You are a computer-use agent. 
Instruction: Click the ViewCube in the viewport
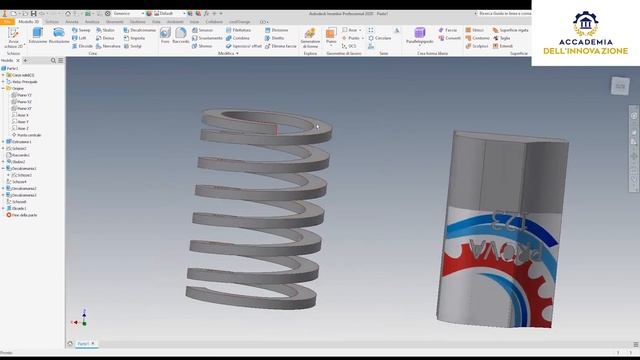[x=620, y=86]
